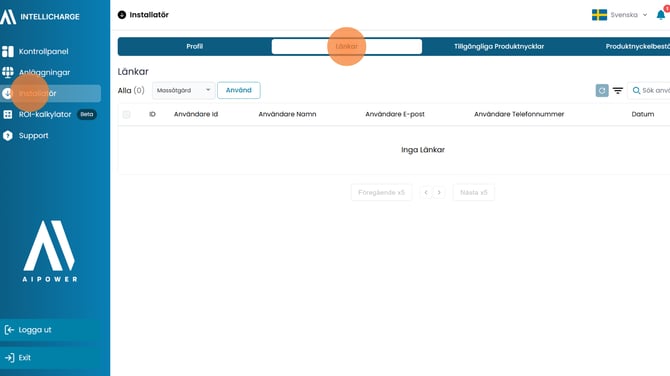Switch to the Profil tab
Image resolution: width=670 pixels, height=376 pixels.
(x=194, y=46)
